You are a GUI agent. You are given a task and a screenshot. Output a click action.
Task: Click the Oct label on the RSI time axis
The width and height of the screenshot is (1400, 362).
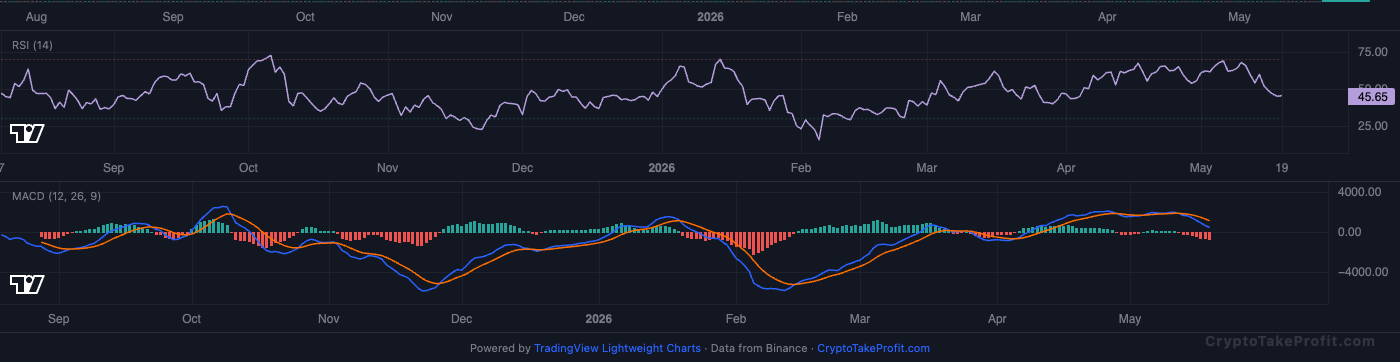(248, 168)
